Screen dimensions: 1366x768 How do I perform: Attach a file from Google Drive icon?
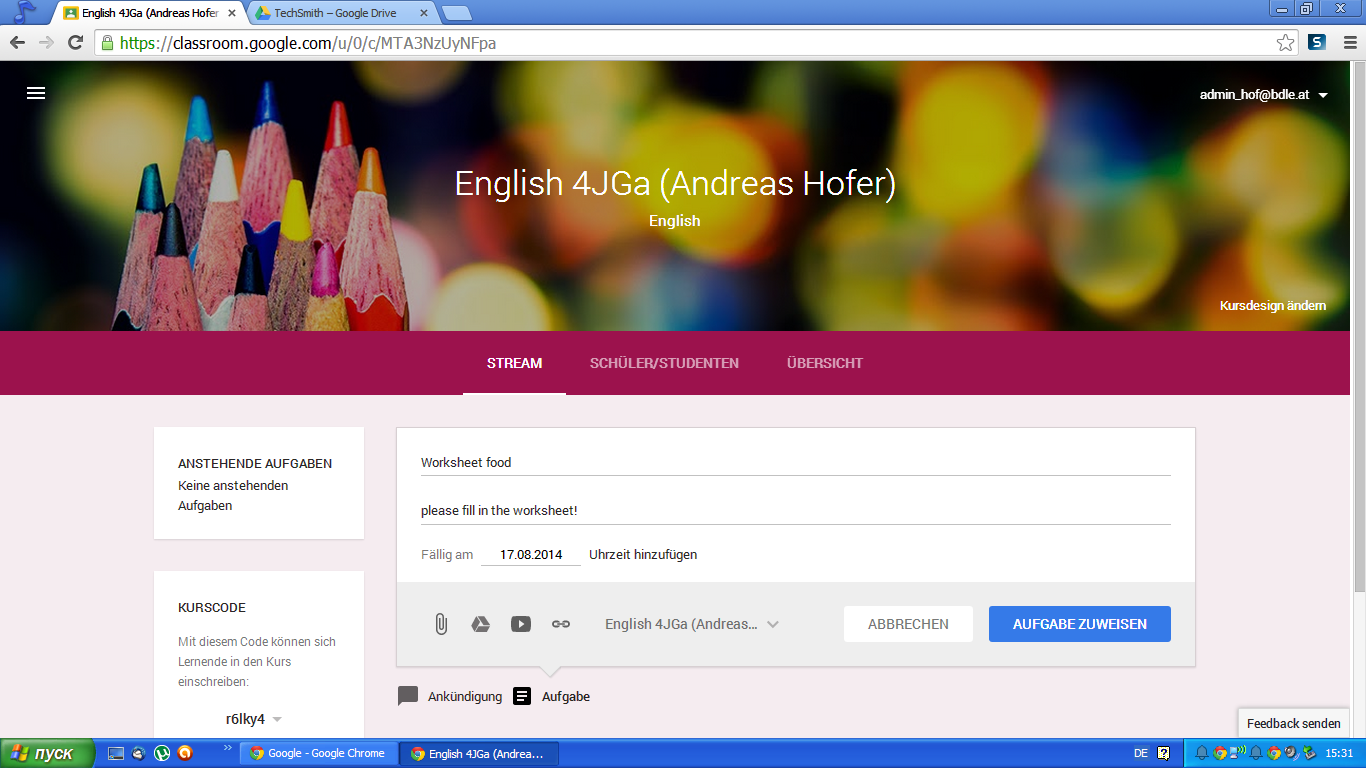pos(481,624)
